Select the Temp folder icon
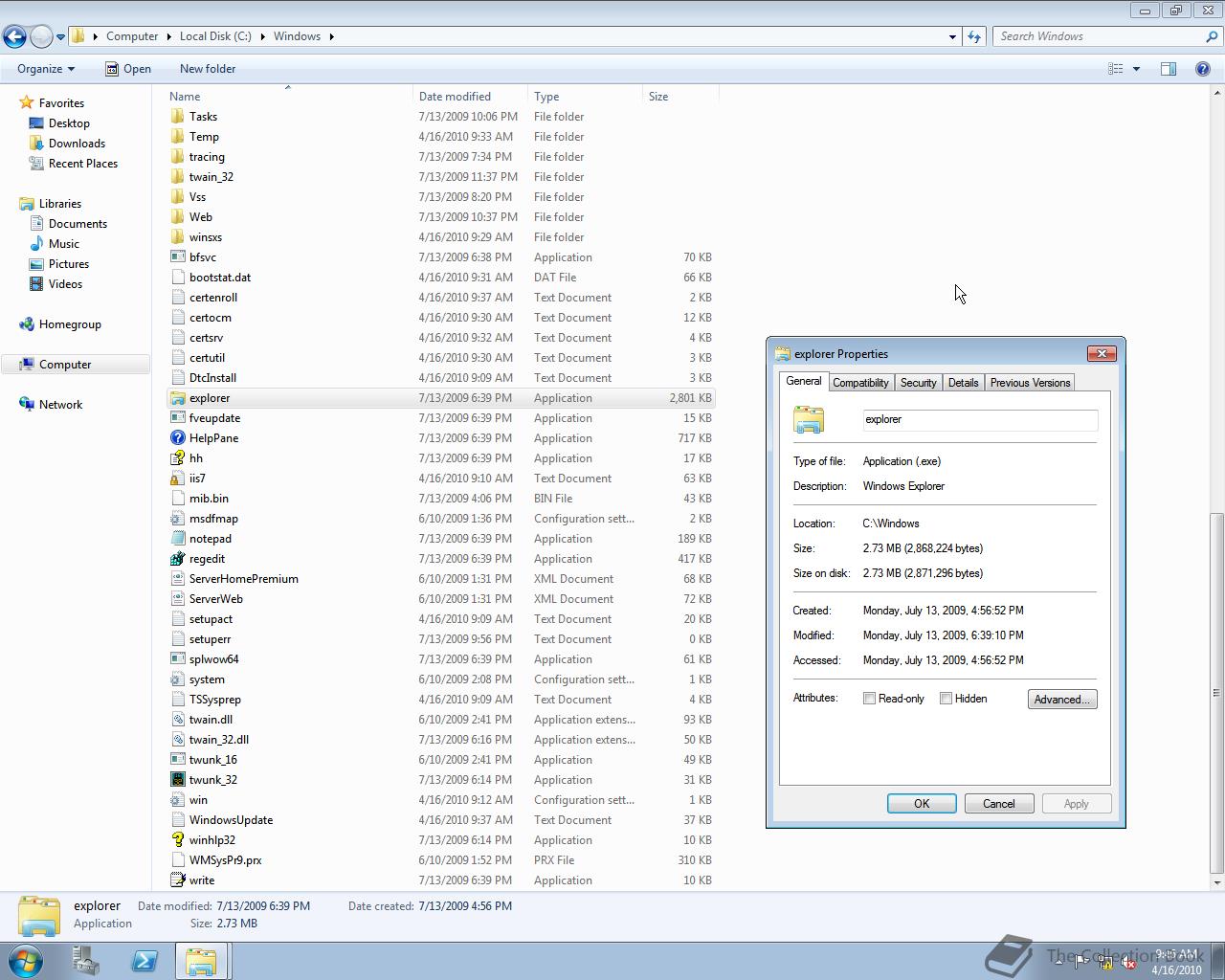Image resolution: width=1225 pixels, height=980 pixels. 177,137
